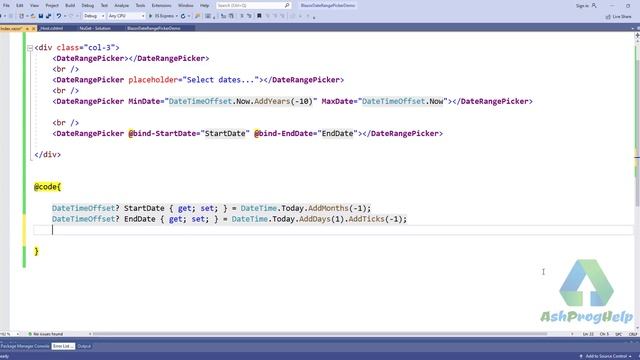Click the line number indicator in the status bar
This screenshot has width=640, height=360.
588,334
